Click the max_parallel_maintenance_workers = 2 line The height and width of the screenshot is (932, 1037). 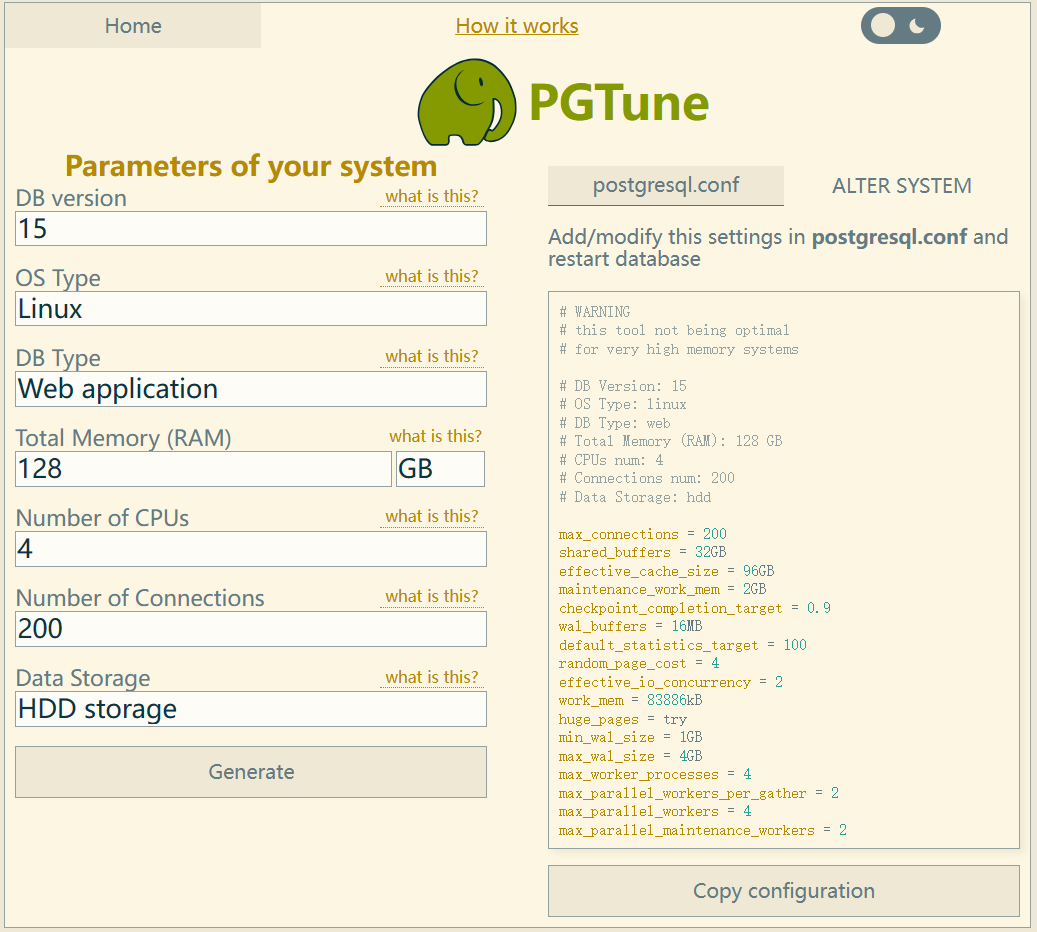702,830
